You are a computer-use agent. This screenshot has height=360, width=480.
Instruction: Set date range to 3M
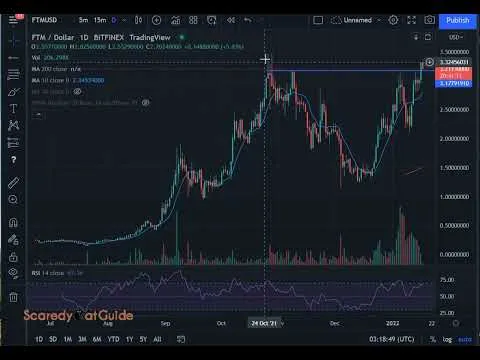(x=82, y=339)
